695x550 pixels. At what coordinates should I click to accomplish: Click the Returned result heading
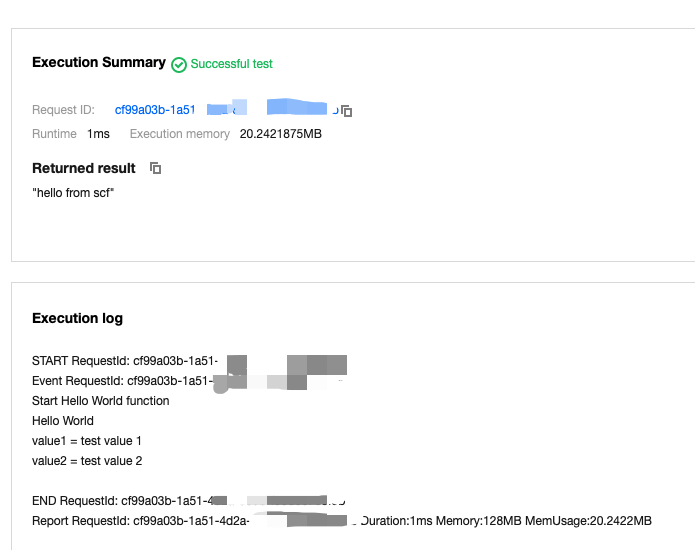tap(84, 168)
